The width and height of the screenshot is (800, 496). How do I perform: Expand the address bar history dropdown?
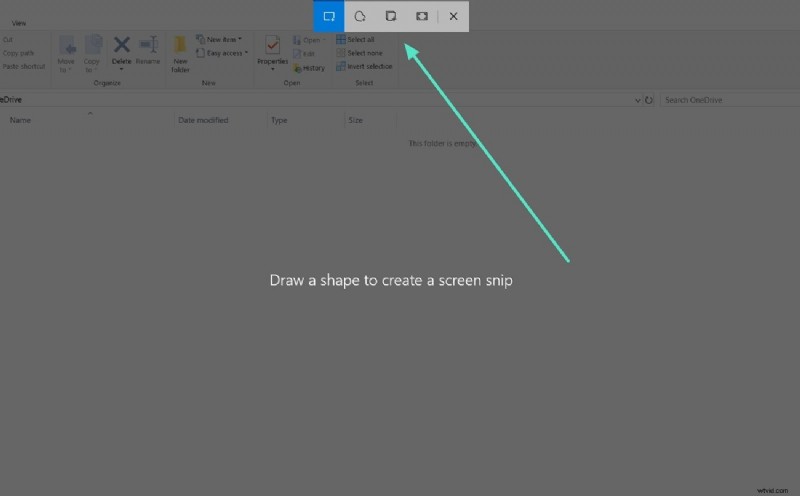click(x=637, y=100)
